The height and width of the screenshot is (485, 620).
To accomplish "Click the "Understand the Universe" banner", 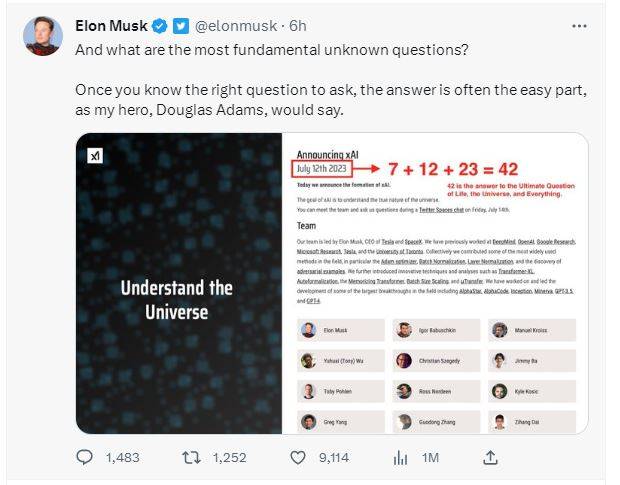I will tap(177, 299).
